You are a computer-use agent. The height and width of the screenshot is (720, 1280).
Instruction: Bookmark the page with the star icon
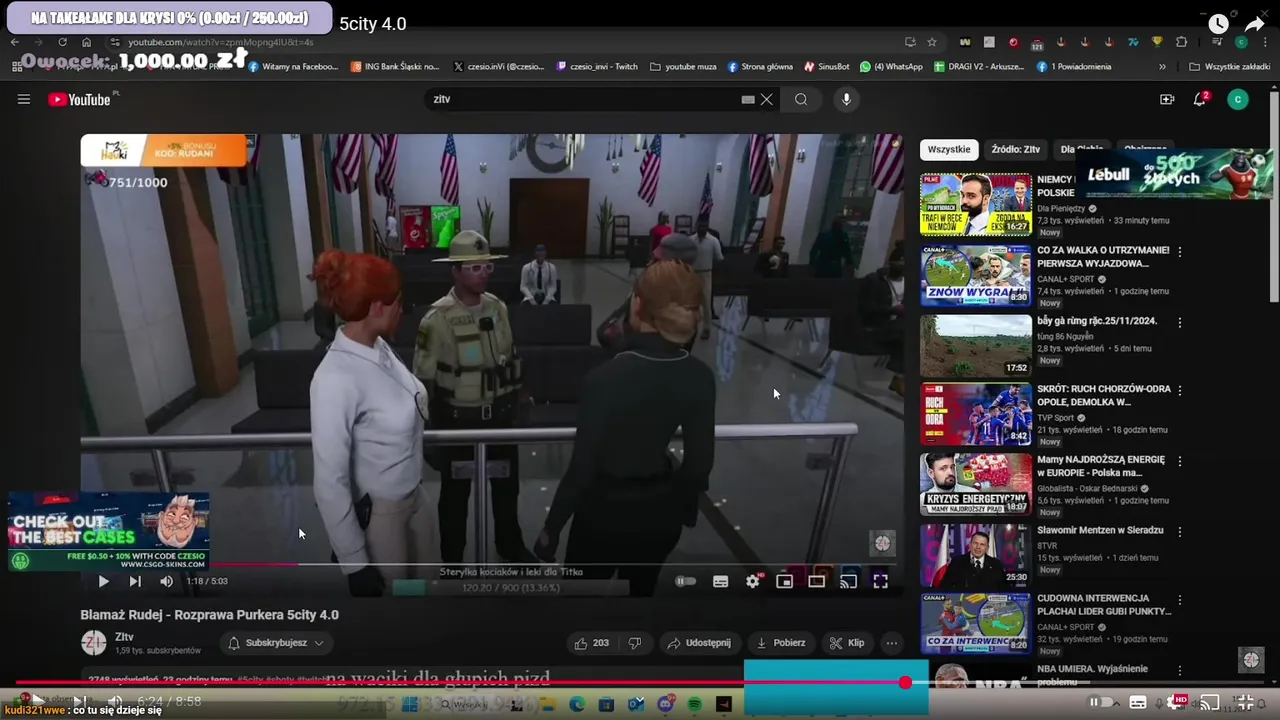(x=932, y=42)
